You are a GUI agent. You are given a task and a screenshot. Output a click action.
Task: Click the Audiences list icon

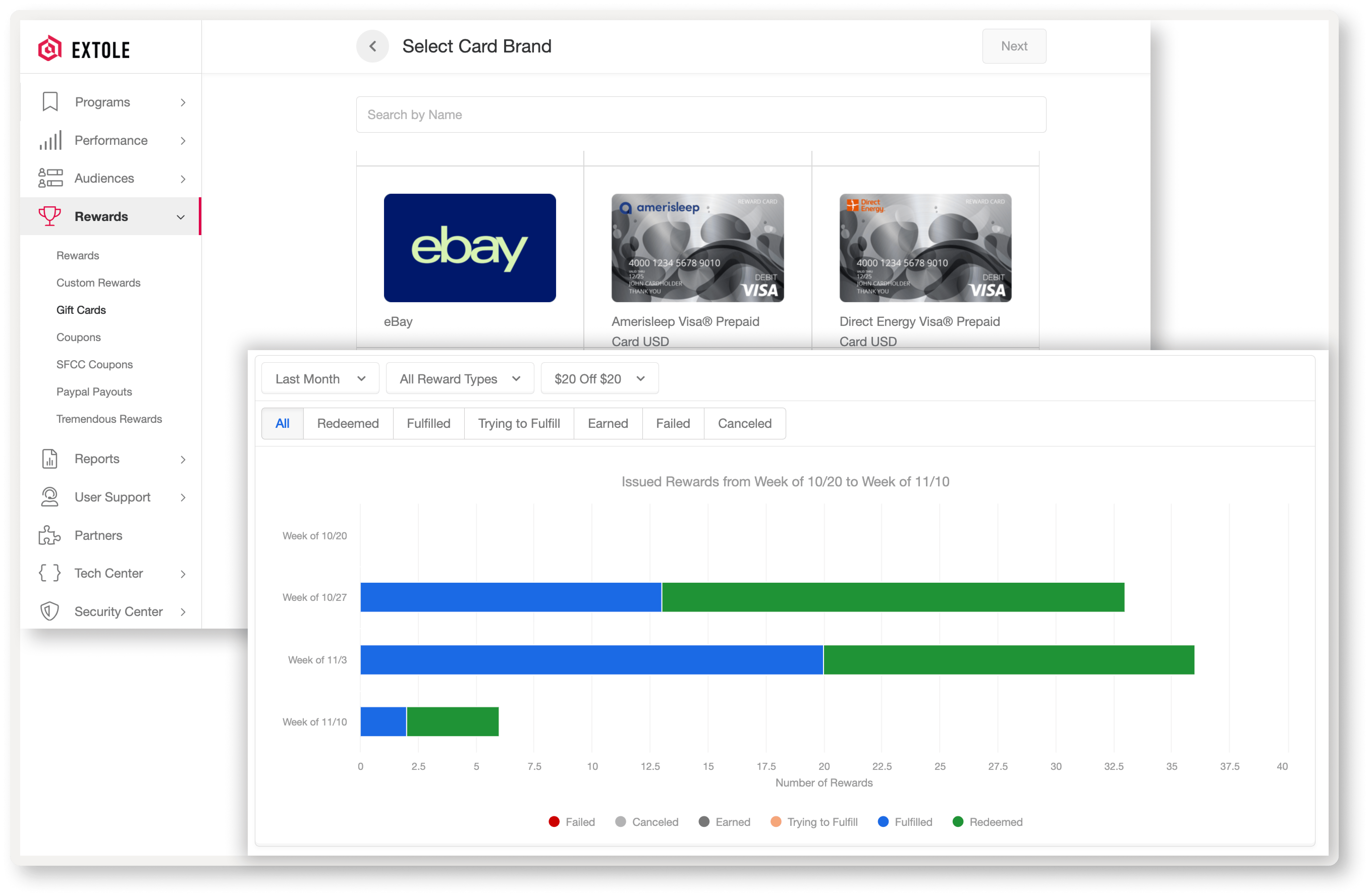[x=50, y=178]
